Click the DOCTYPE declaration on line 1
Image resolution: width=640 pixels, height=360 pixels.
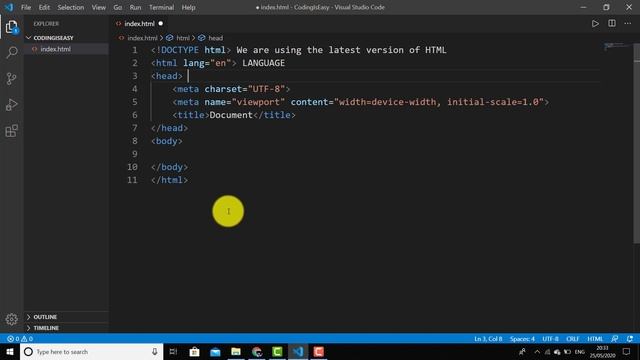[x=191, y=50]
